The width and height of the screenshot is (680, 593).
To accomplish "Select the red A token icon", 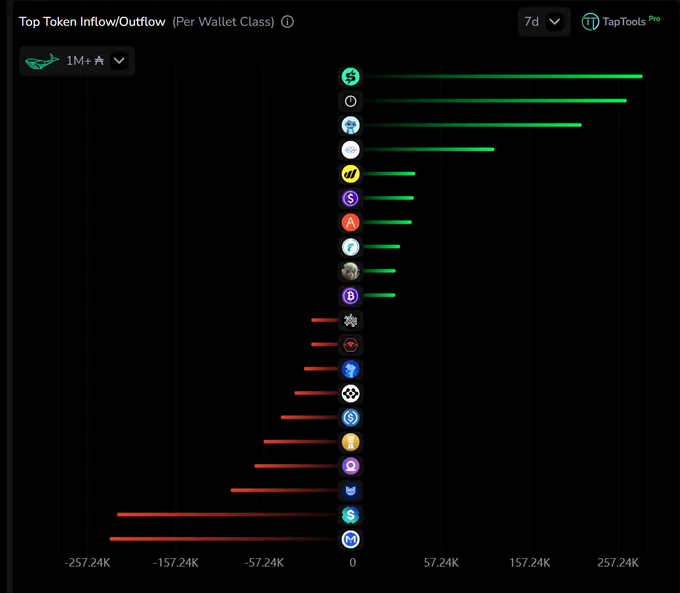I will click(x=350, y=223).
